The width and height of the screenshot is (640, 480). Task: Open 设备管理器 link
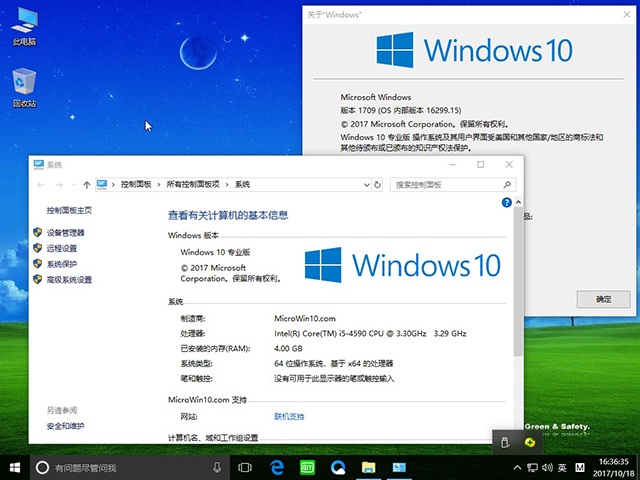click(65, 233)
